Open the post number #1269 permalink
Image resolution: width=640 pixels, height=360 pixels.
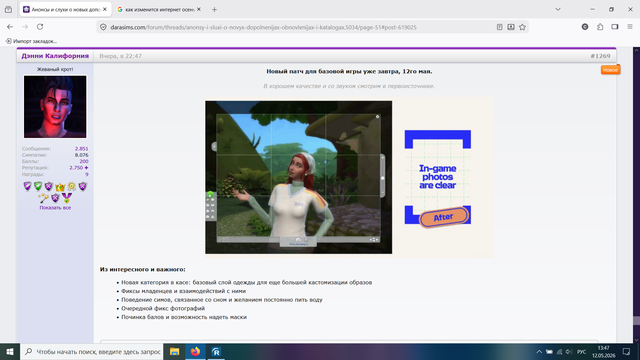600,56
